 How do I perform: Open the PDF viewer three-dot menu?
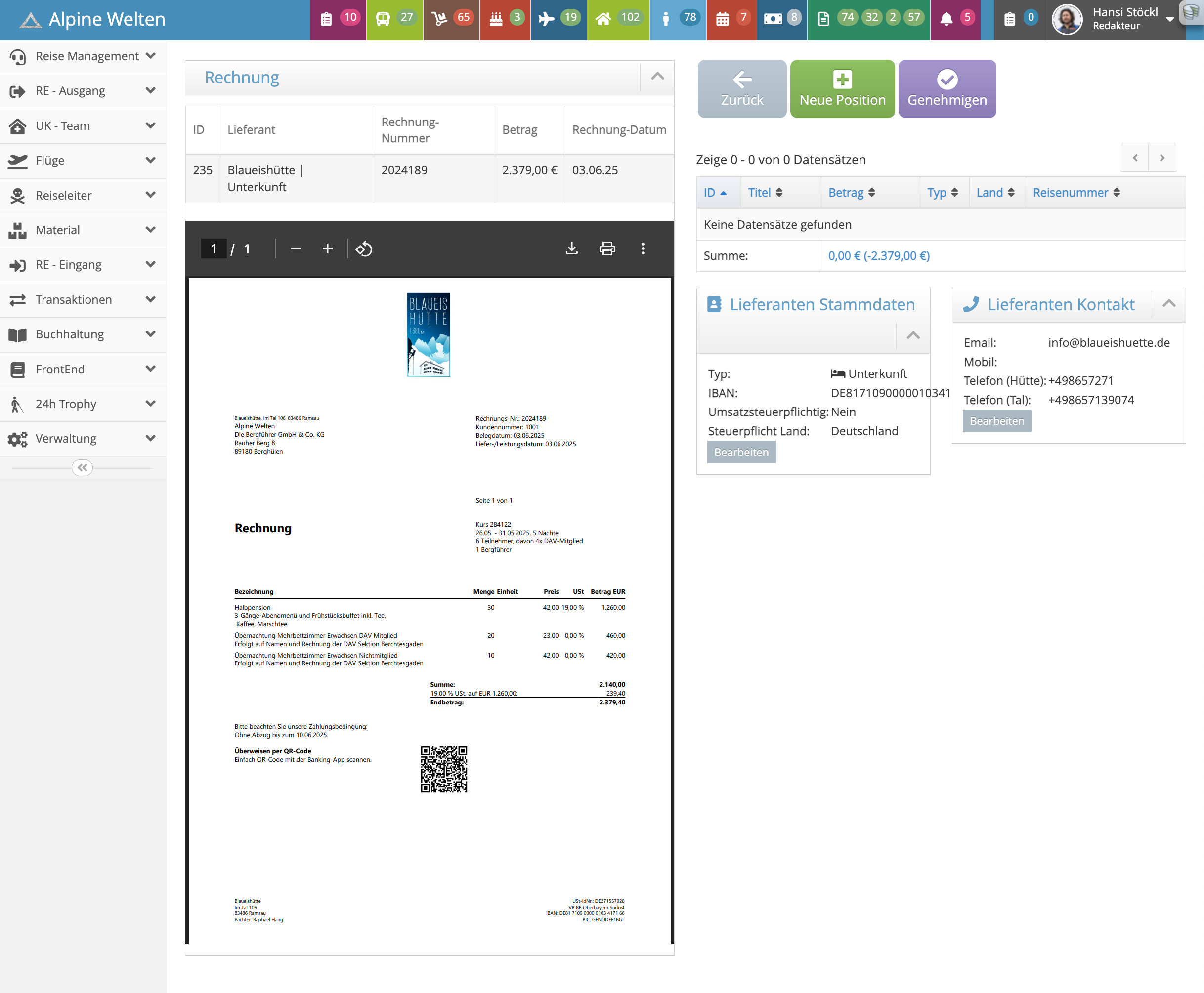(643, 248)
